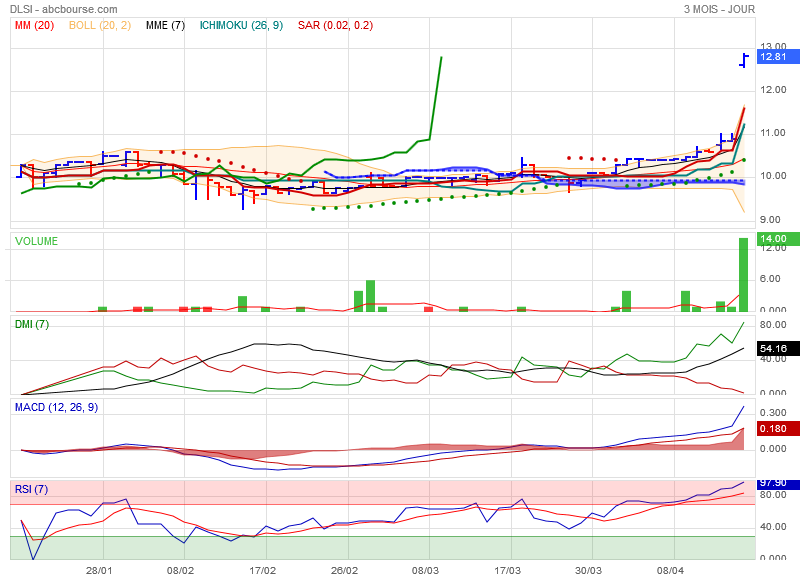The height and width of the screenshot is (580, 800).
Task: Click the VOLUME panel label
Action: coord(36,241)
